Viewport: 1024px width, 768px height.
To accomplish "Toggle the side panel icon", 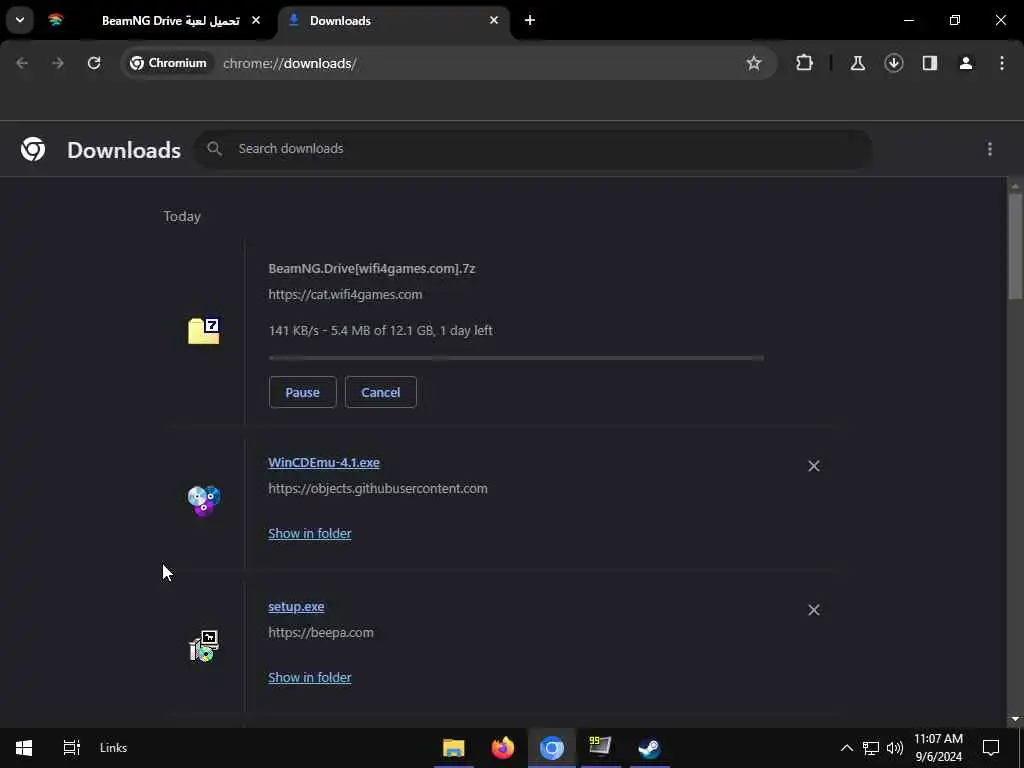I will 929,63.
